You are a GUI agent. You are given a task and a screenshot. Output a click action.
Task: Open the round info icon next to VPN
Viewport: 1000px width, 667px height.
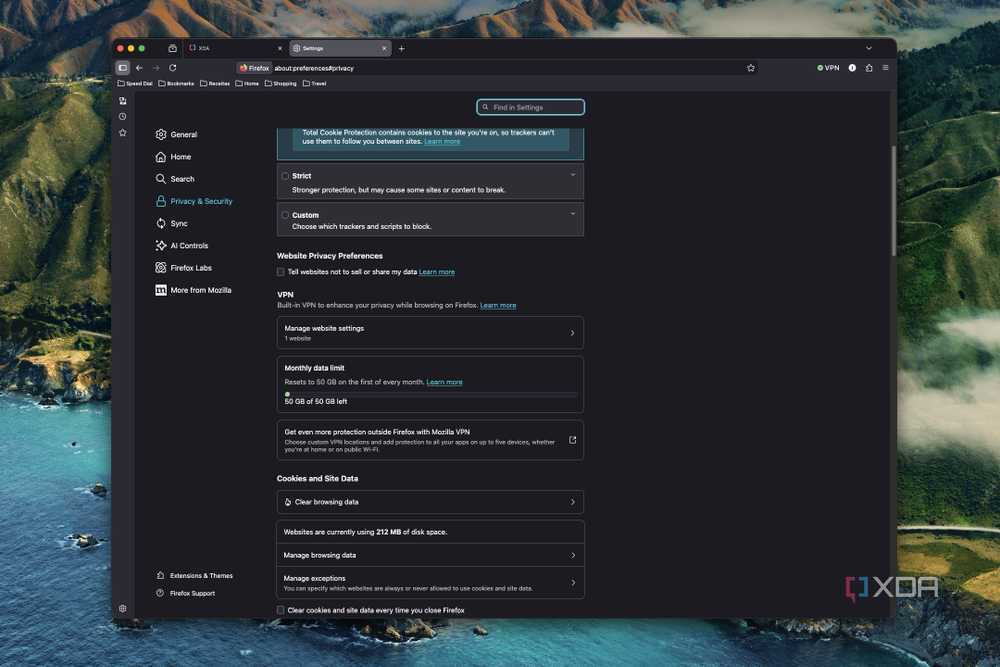point(852,68)
